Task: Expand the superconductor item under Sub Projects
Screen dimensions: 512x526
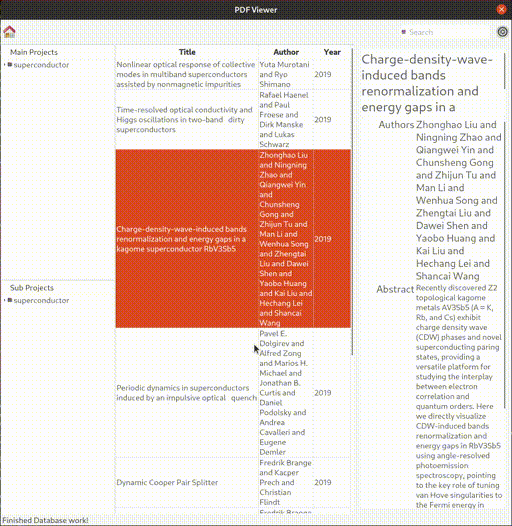Action: pyautogui.click(x=5, y=300)
